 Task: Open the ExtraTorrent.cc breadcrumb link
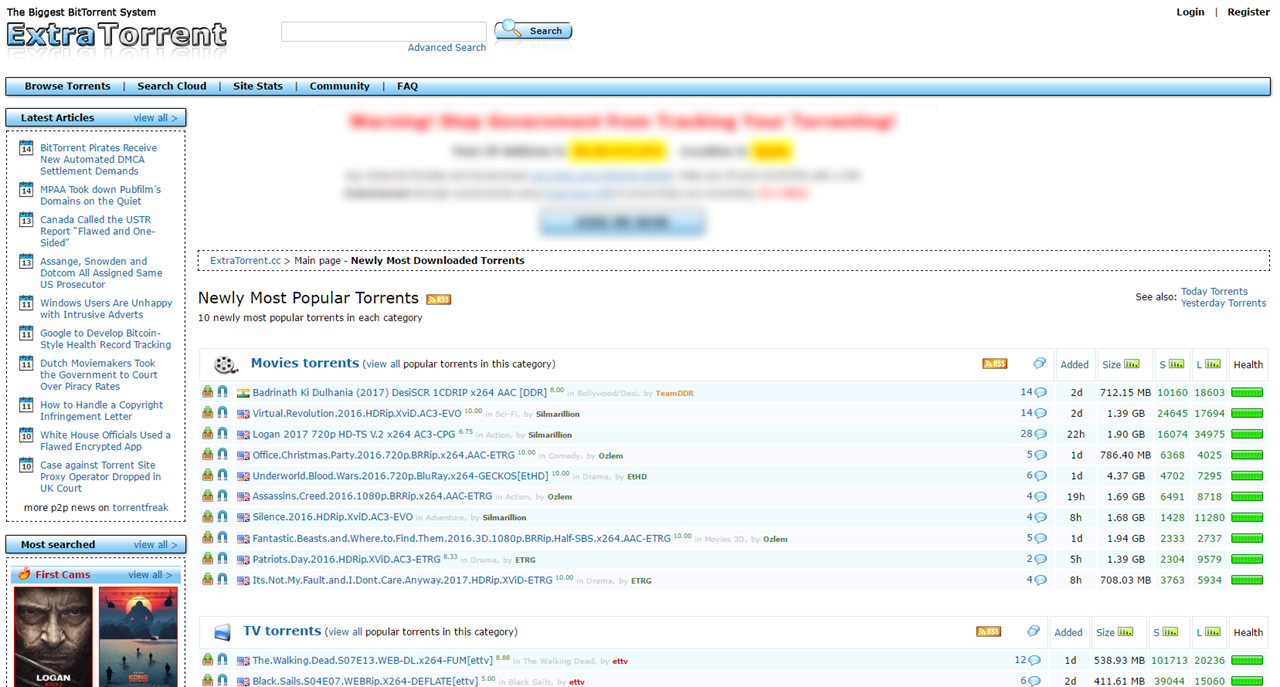245,261
